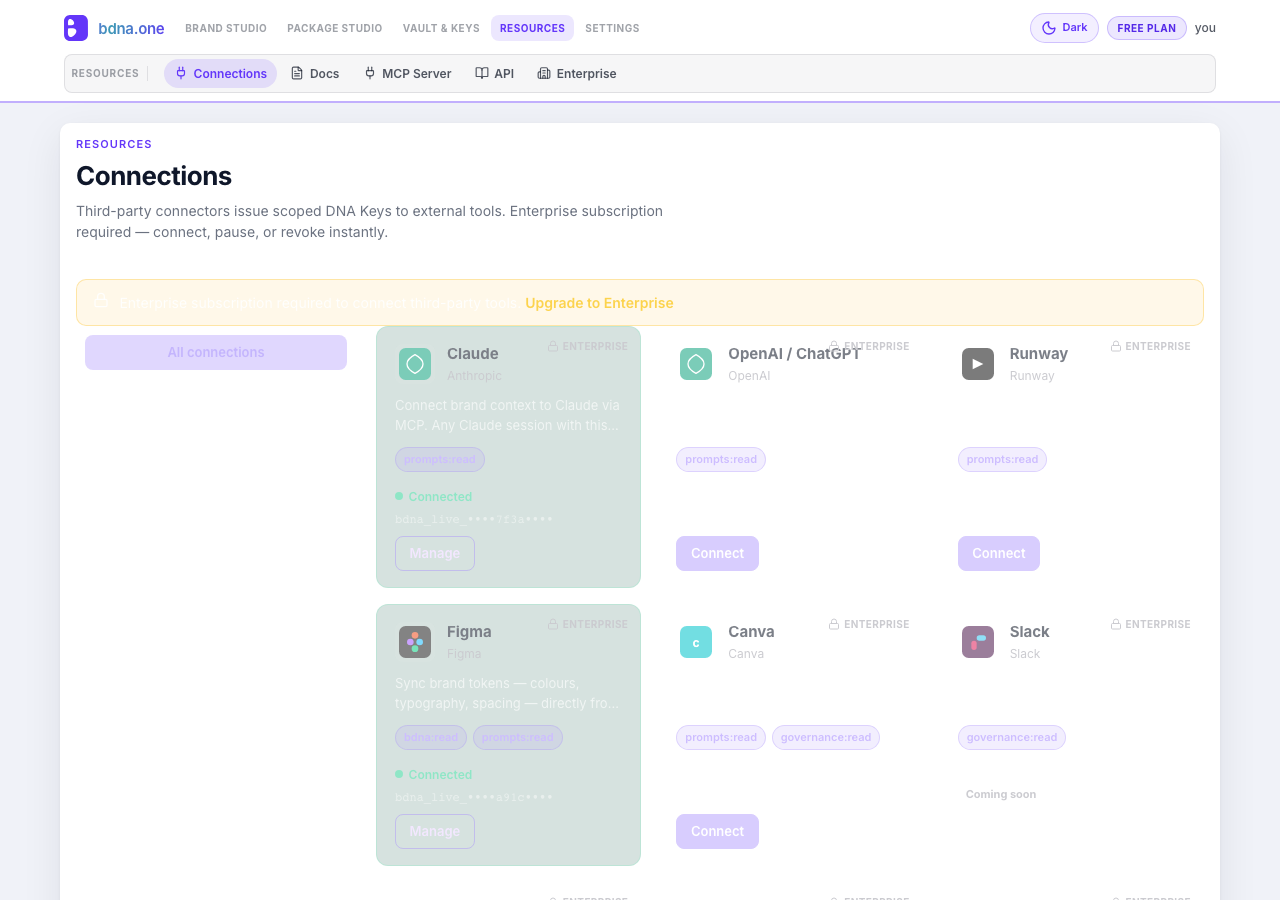Click Runway's prompts:read scope tag

click(x=1002, y=459)
